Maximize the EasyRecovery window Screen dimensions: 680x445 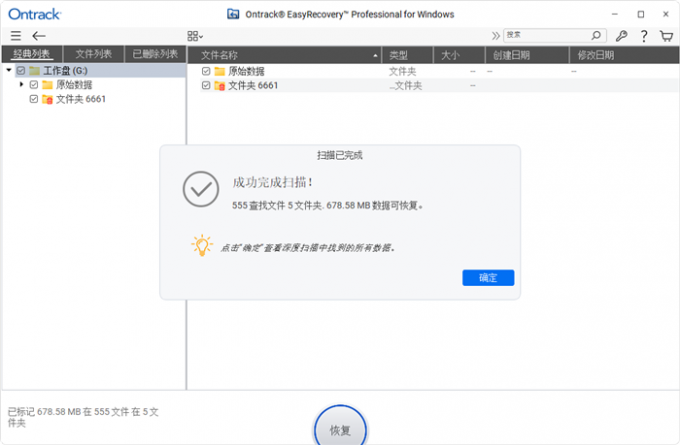pos(641,14)
